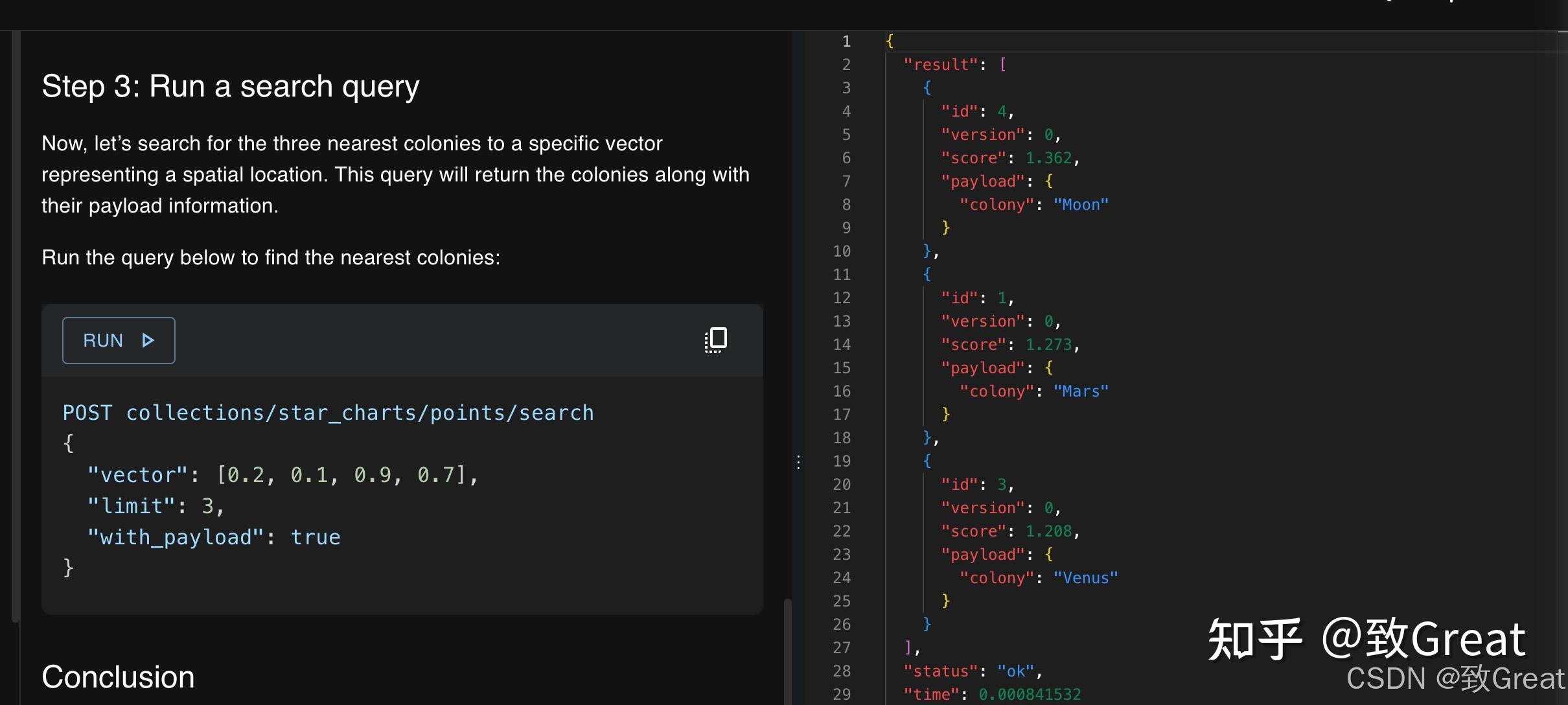Copy the search query code snippet
The width and height of the screenshot is (1568, 705).
coord(716,340)
